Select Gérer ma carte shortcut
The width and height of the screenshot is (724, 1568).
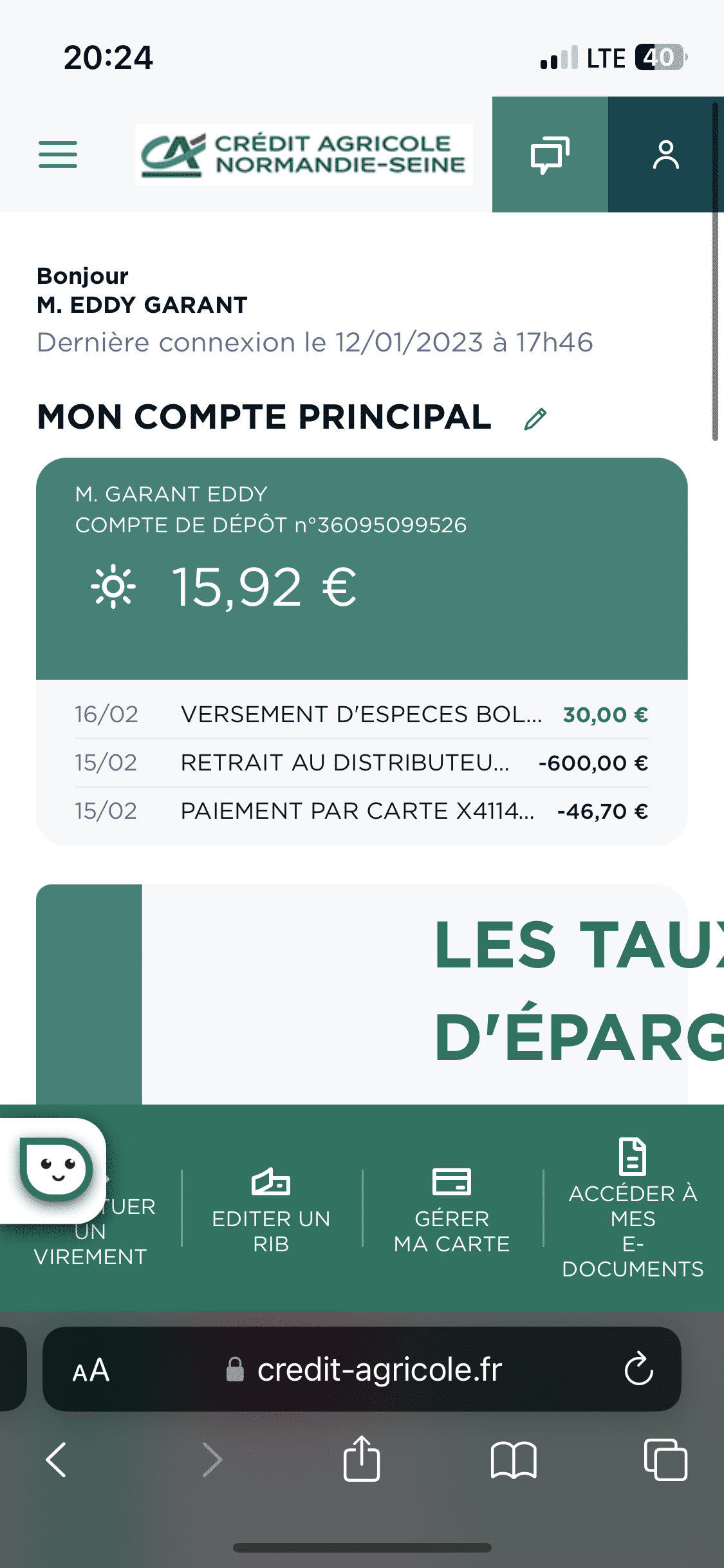click(x=452, y=1209)
